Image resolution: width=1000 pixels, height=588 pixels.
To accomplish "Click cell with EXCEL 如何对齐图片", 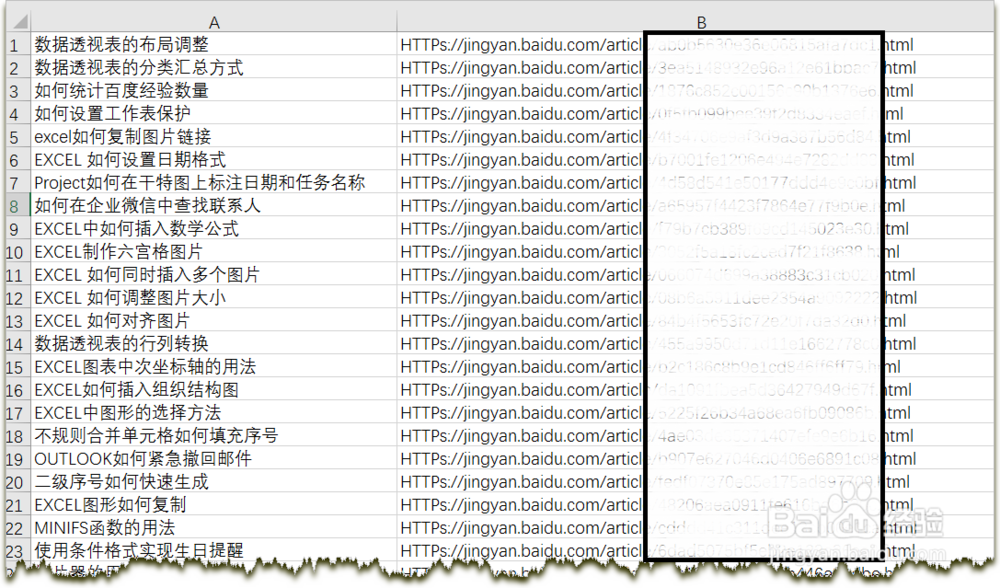I will (214, 320).
